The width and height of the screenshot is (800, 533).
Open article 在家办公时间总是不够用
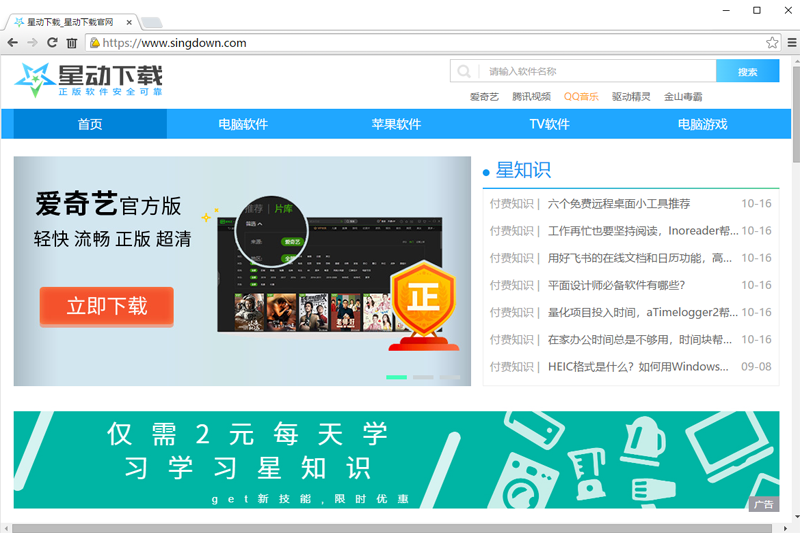639,340
